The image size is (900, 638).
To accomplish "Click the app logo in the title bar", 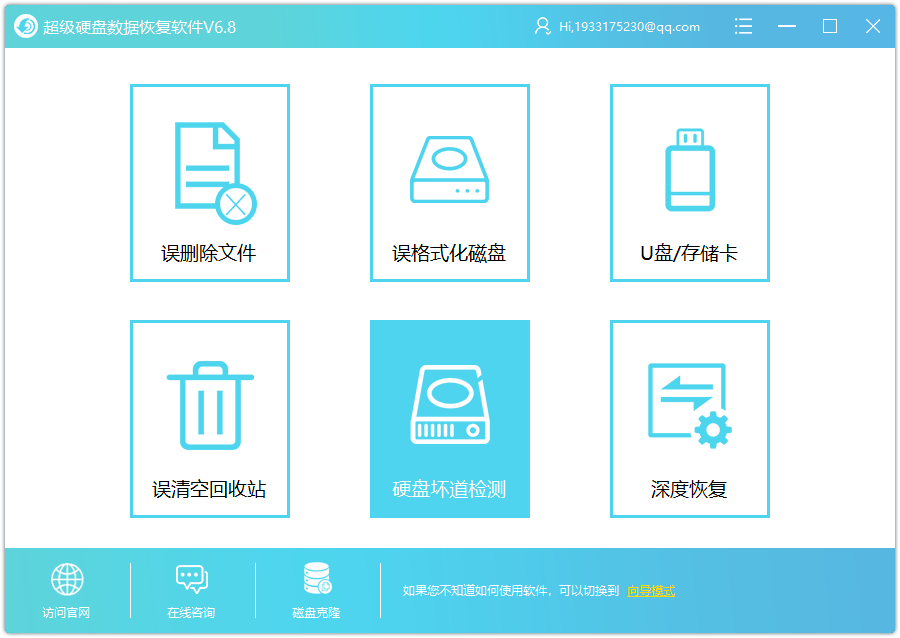I will click(26, 27).
